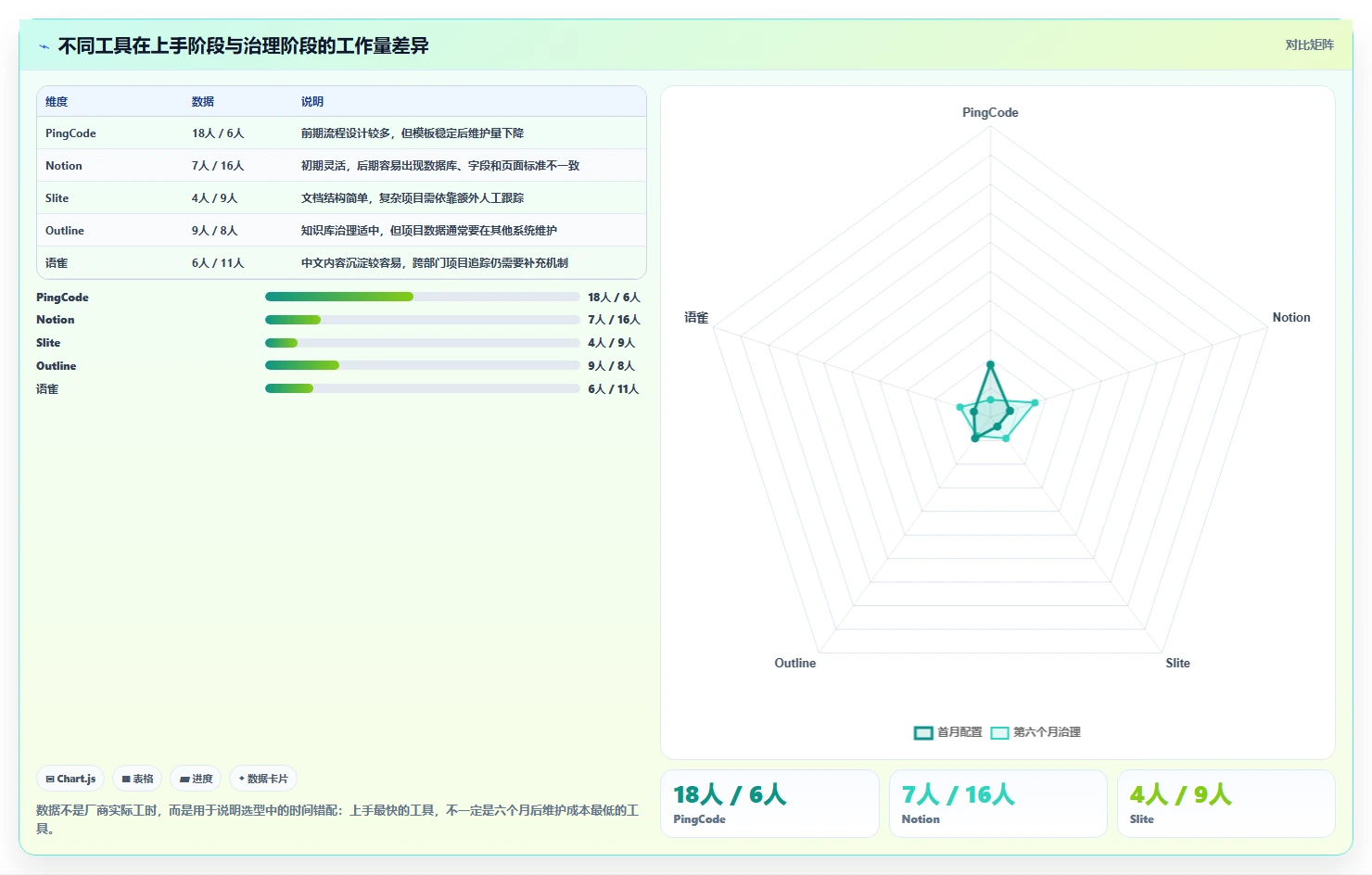The height and width of the screenshot is (875, 1372).
Task: Select the 数据卡片 chip
Action: 263,779
